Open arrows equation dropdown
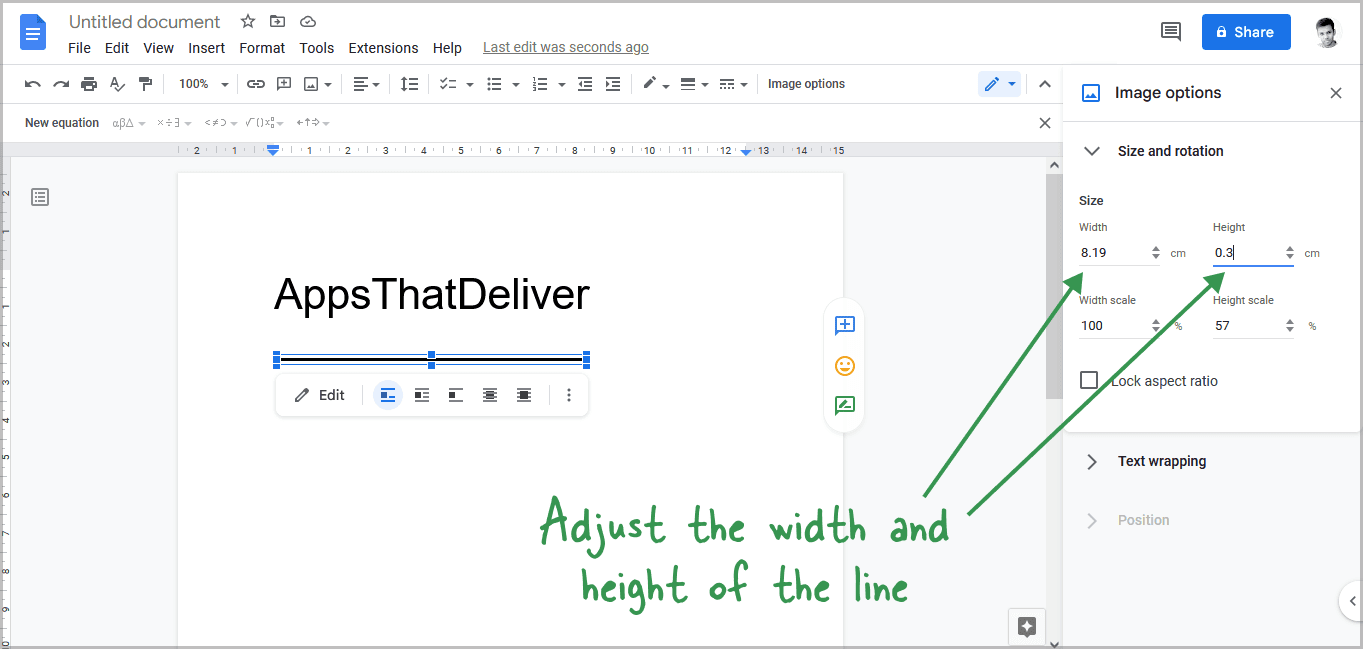The image size is (1363, 649). tap(313, 123)
